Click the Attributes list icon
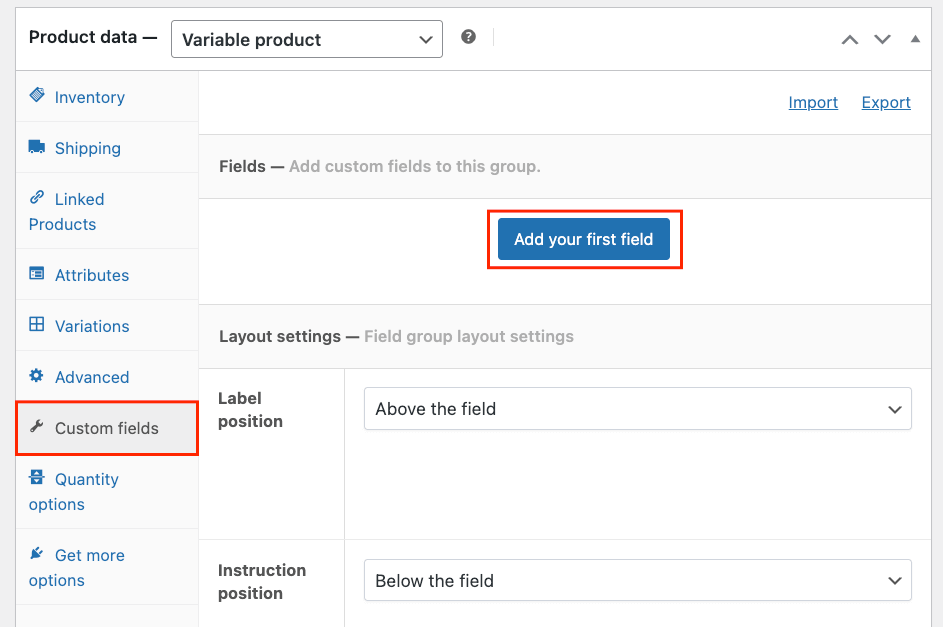Image resolution: width=943 pixels, height=627 pixels. coord(37,274)
